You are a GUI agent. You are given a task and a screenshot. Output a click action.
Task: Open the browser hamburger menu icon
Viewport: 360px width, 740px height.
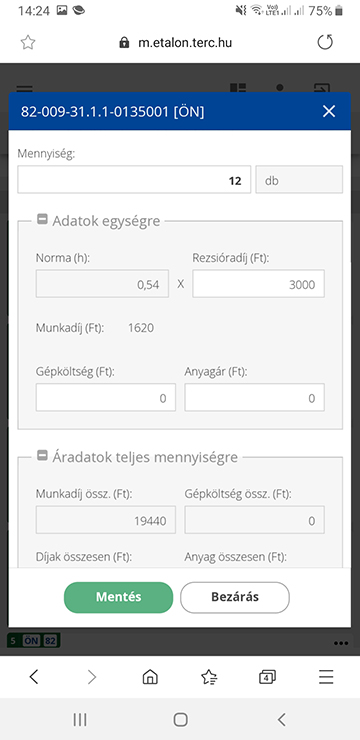(x=326, y=677)
